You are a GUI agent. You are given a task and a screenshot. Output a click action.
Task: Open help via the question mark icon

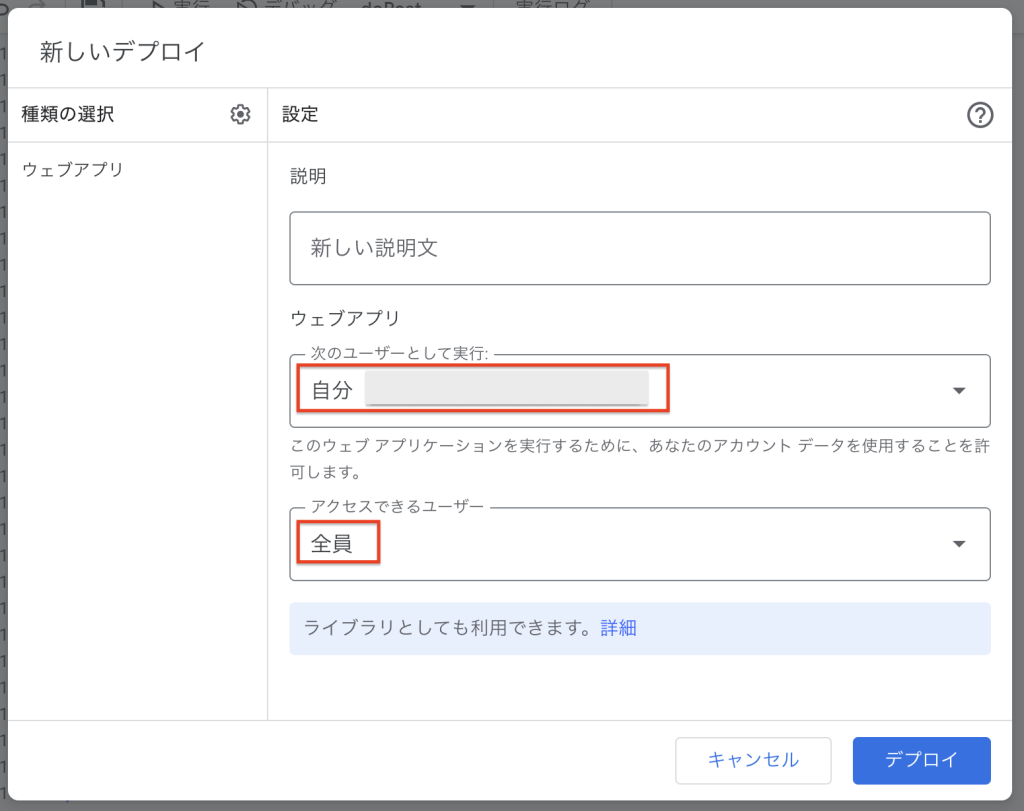point(980,116)
